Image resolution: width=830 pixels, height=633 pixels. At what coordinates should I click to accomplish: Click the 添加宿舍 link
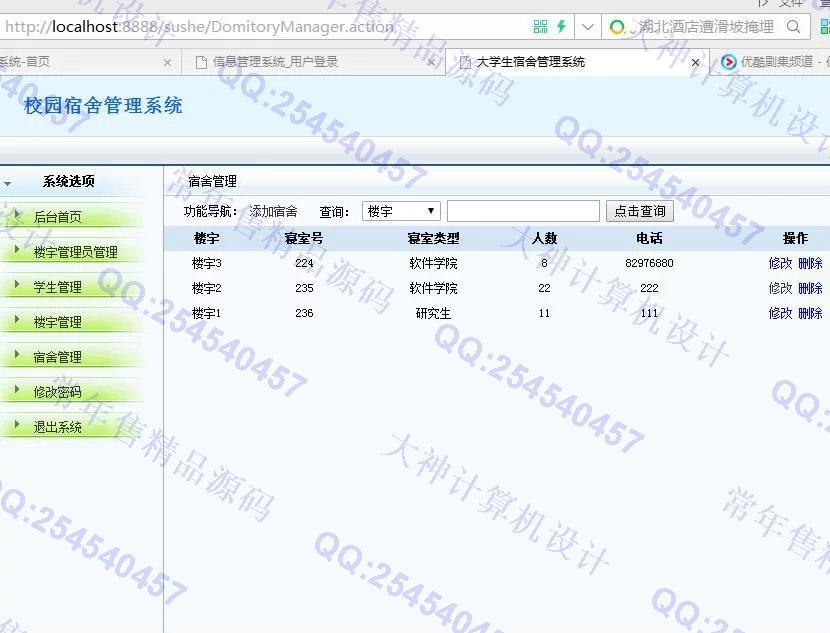pyautogui.click(x=273, y=212)
